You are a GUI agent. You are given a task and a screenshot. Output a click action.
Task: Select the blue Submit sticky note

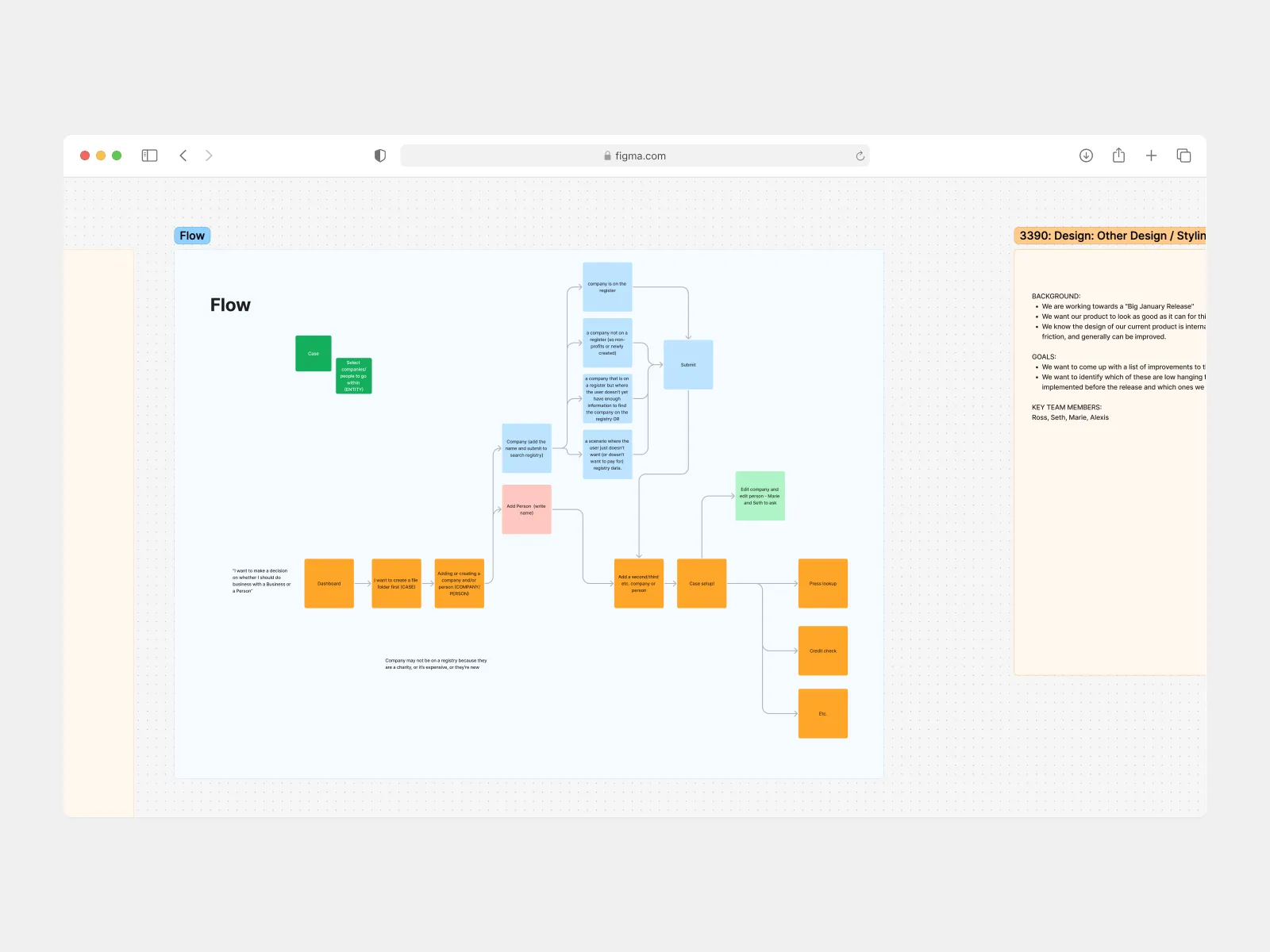tap(688, 365)
